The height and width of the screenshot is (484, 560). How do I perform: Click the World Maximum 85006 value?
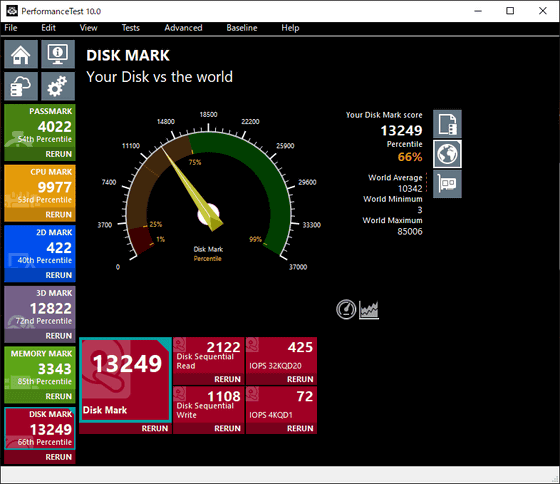pos(410,231)
